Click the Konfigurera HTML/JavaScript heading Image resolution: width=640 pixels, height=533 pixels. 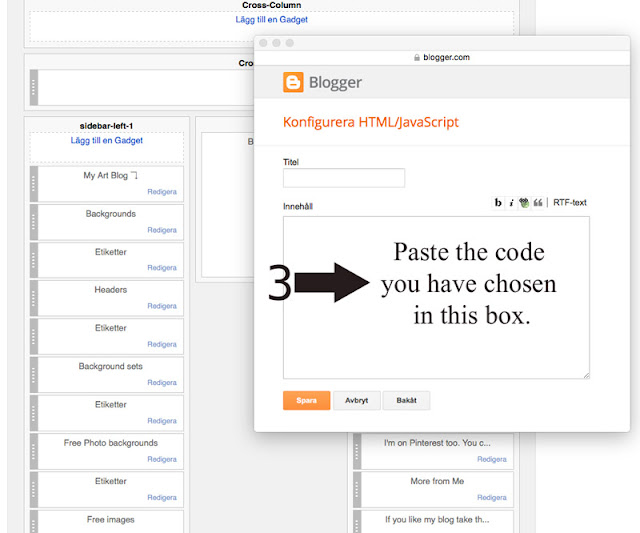371,122
